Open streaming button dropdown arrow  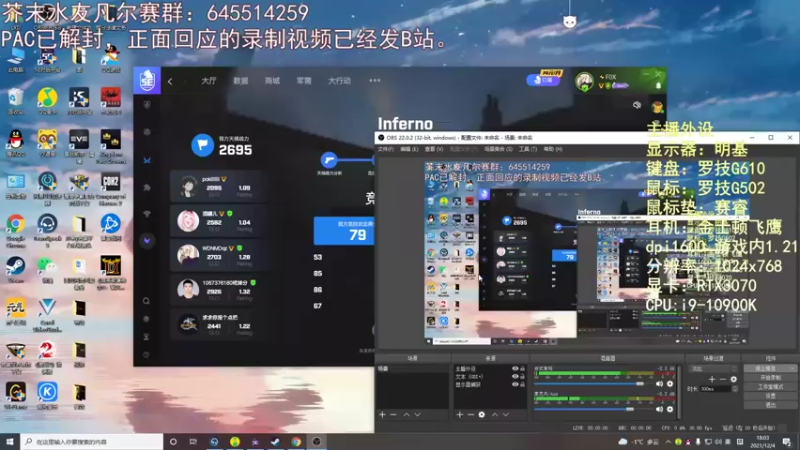(x=792, y=368)
